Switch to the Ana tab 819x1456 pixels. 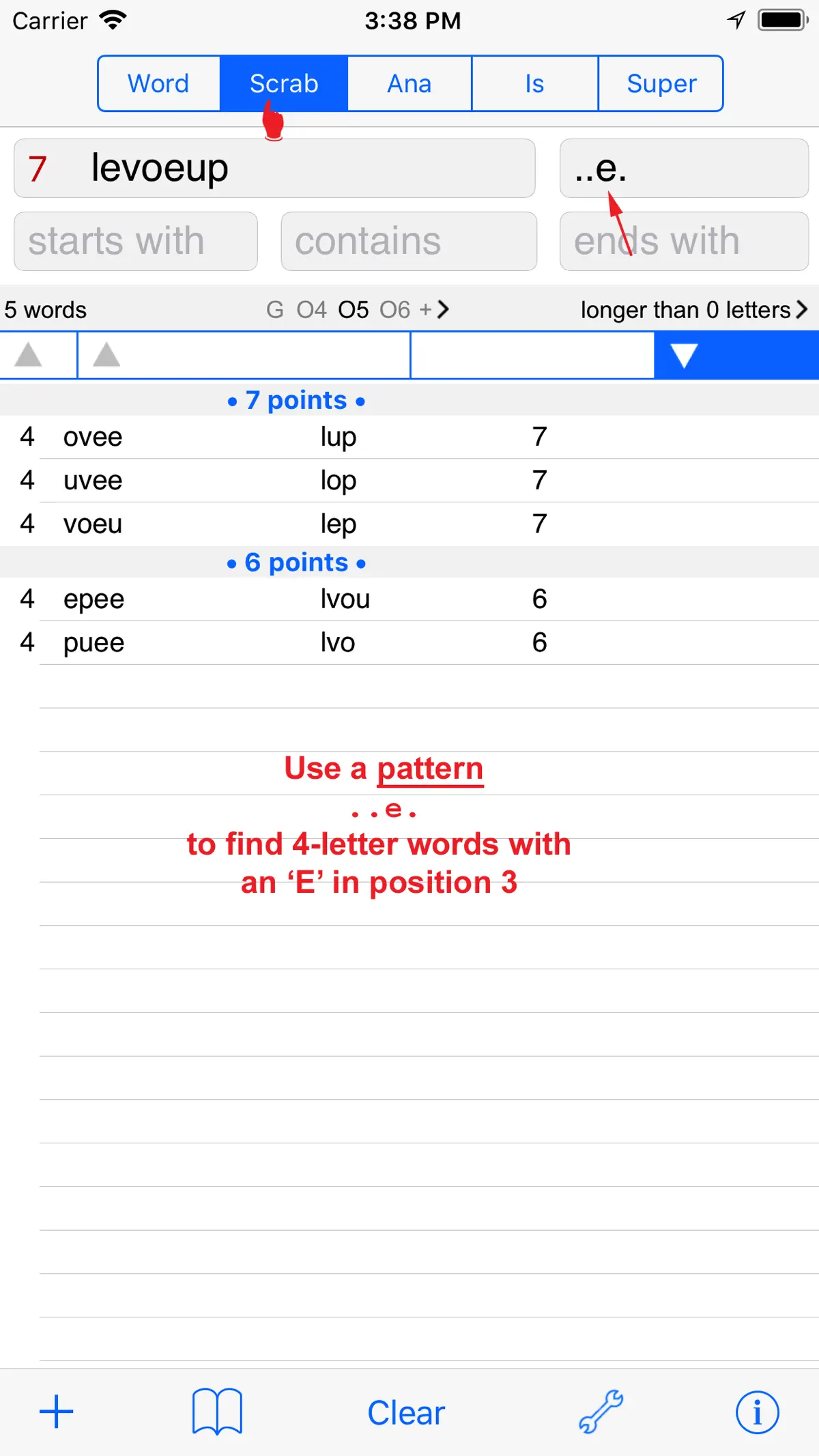409,83
